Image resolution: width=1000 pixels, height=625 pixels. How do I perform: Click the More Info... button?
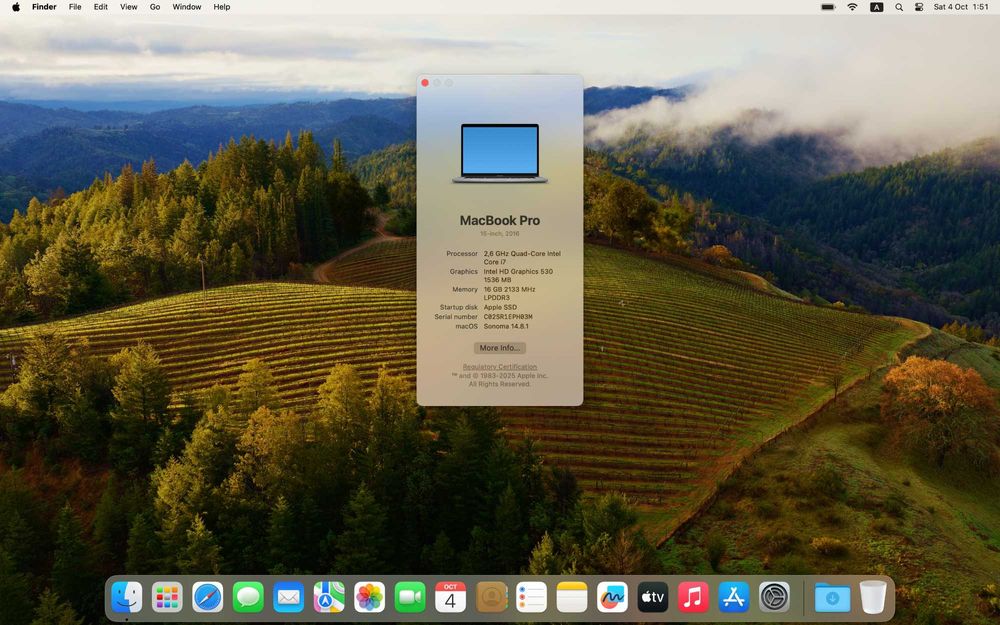click(500, 348)
